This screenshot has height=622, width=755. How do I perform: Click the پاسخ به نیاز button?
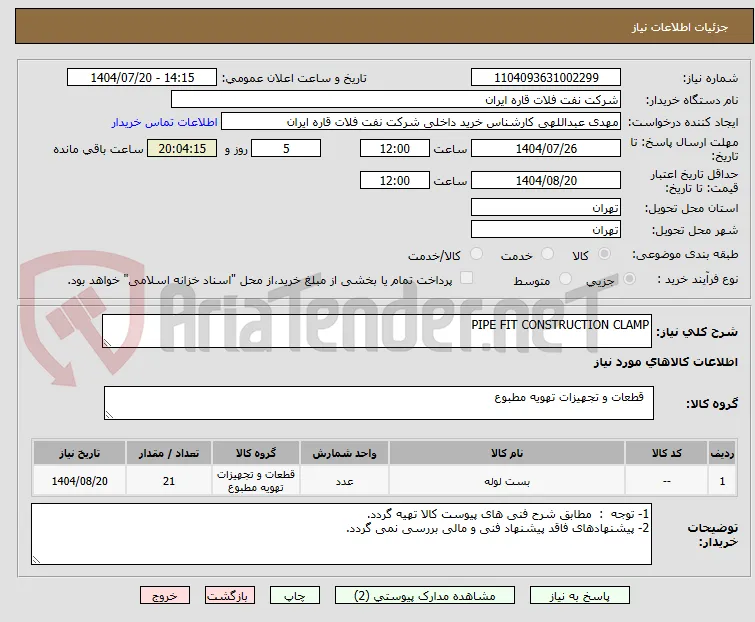580,596
